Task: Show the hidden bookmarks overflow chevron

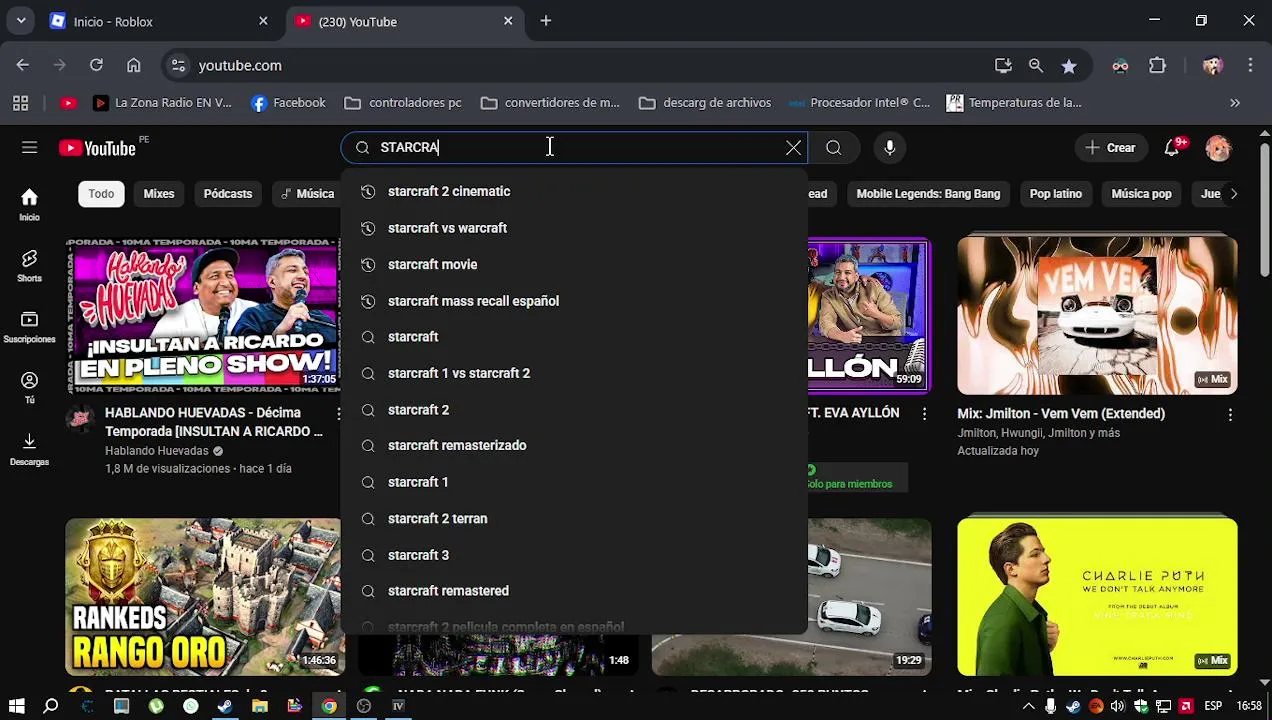Action: 1235,103
